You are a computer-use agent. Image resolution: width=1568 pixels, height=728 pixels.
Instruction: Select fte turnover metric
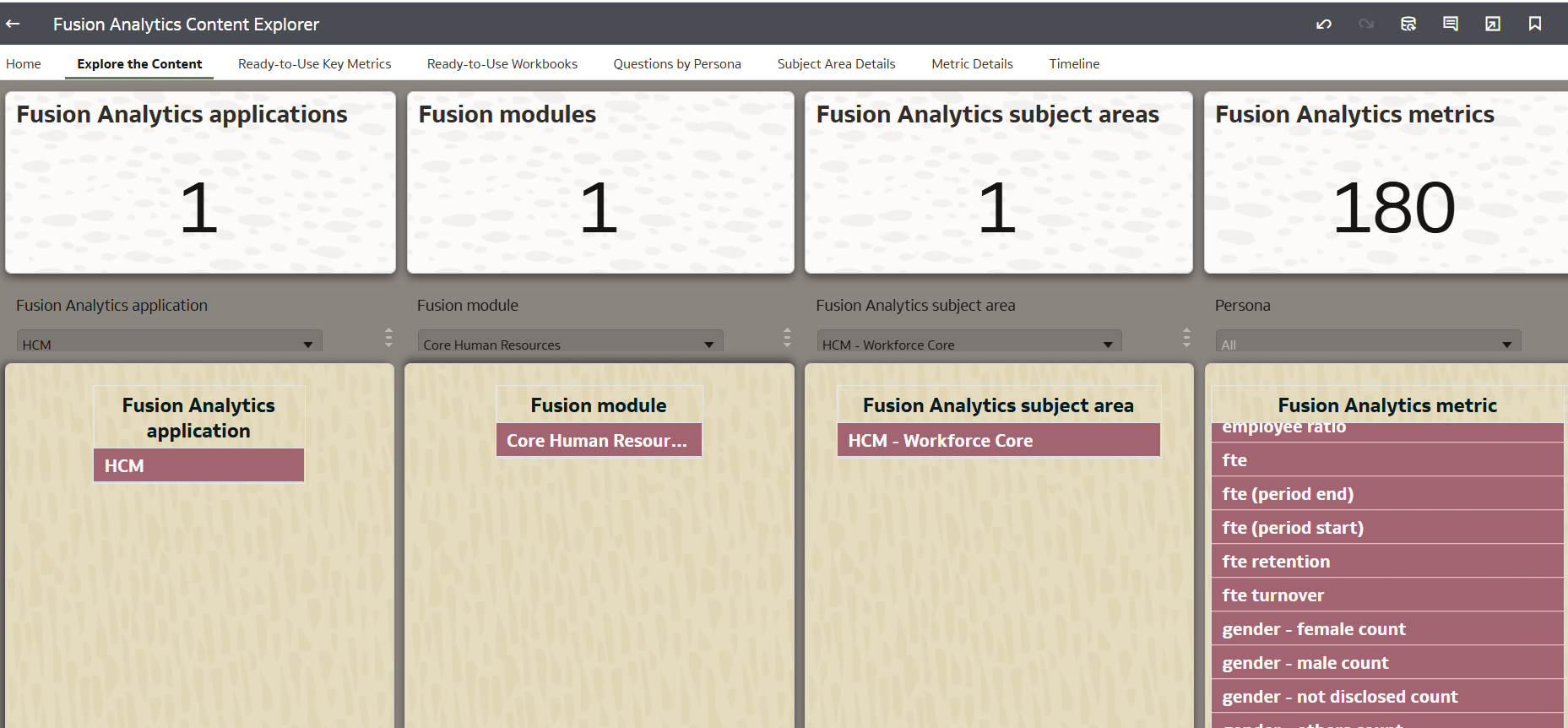click(x=1387, y=595)
